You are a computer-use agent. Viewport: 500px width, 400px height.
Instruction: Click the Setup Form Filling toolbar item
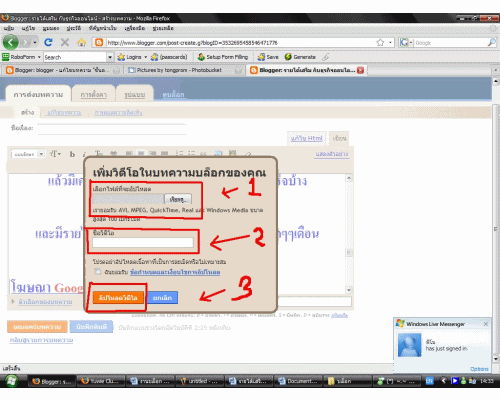(223, 57)
